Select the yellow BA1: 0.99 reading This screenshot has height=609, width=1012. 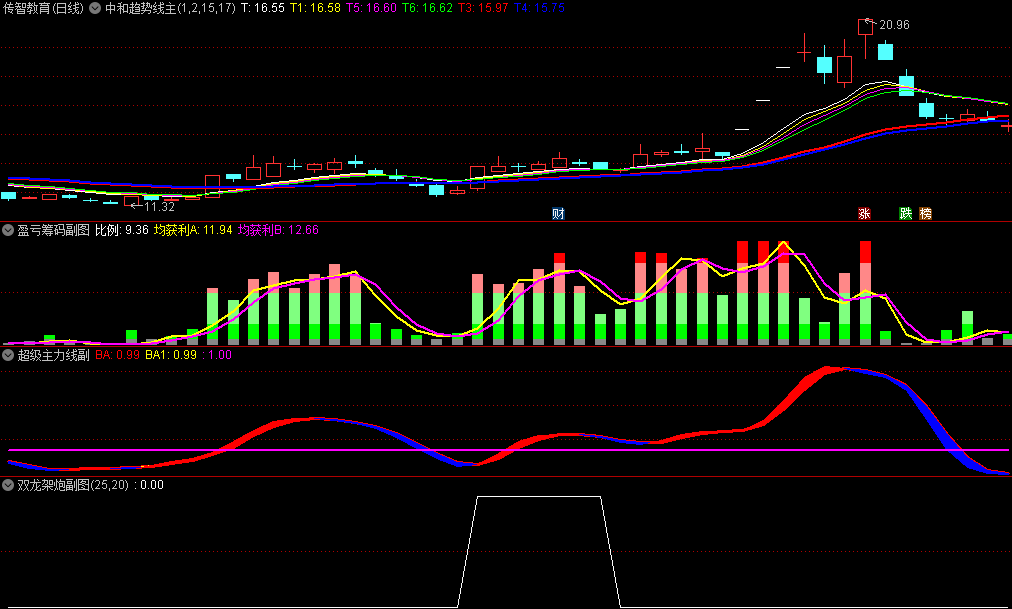point(171,355)
